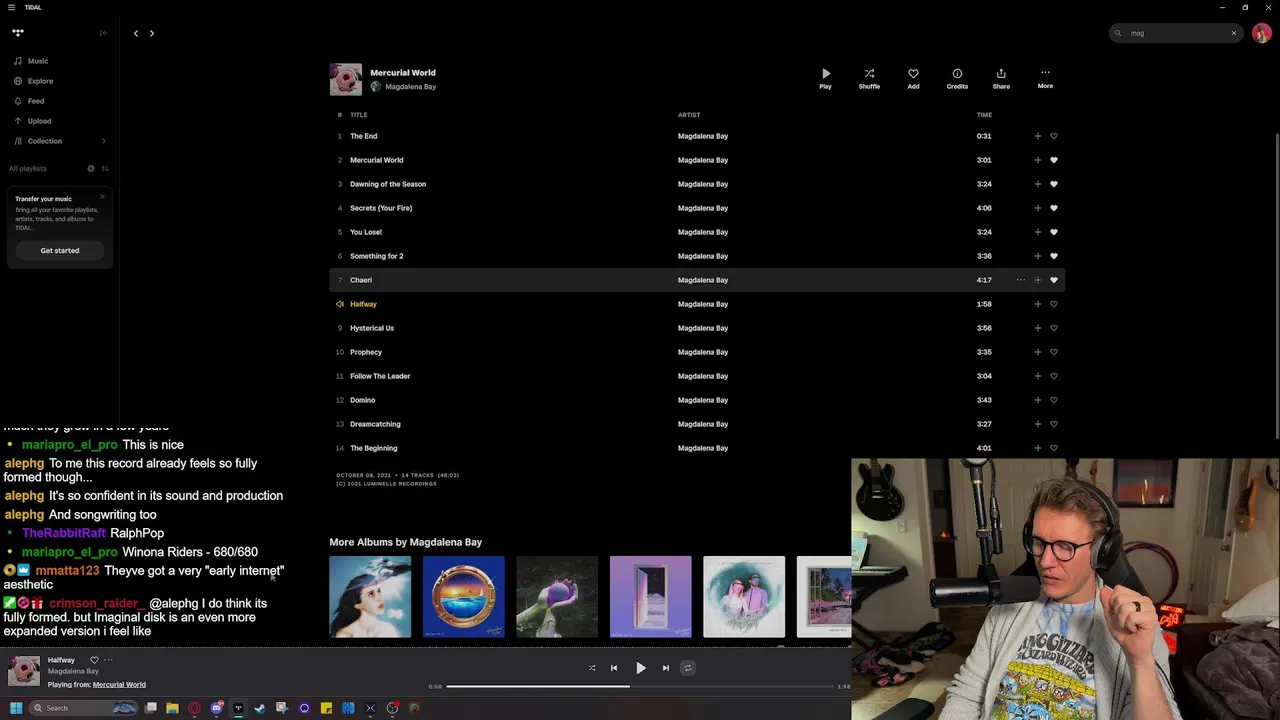Add Domino to a playlist with plus
This screenshot has width=1280, height=720.
pos(1037,400)
